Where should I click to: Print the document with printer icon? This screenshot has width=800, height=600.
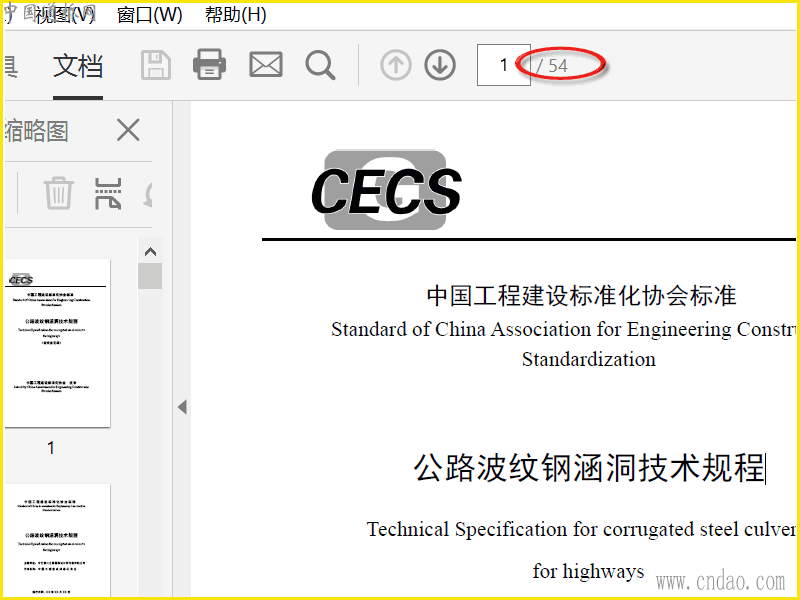pos(209,65)
